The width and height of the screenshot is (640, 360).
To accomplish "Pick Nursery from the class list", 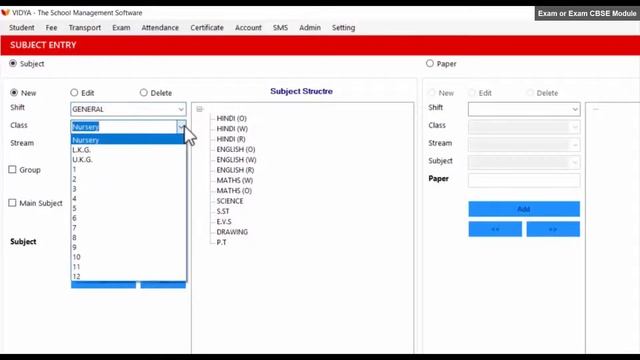I will point(128,140).
